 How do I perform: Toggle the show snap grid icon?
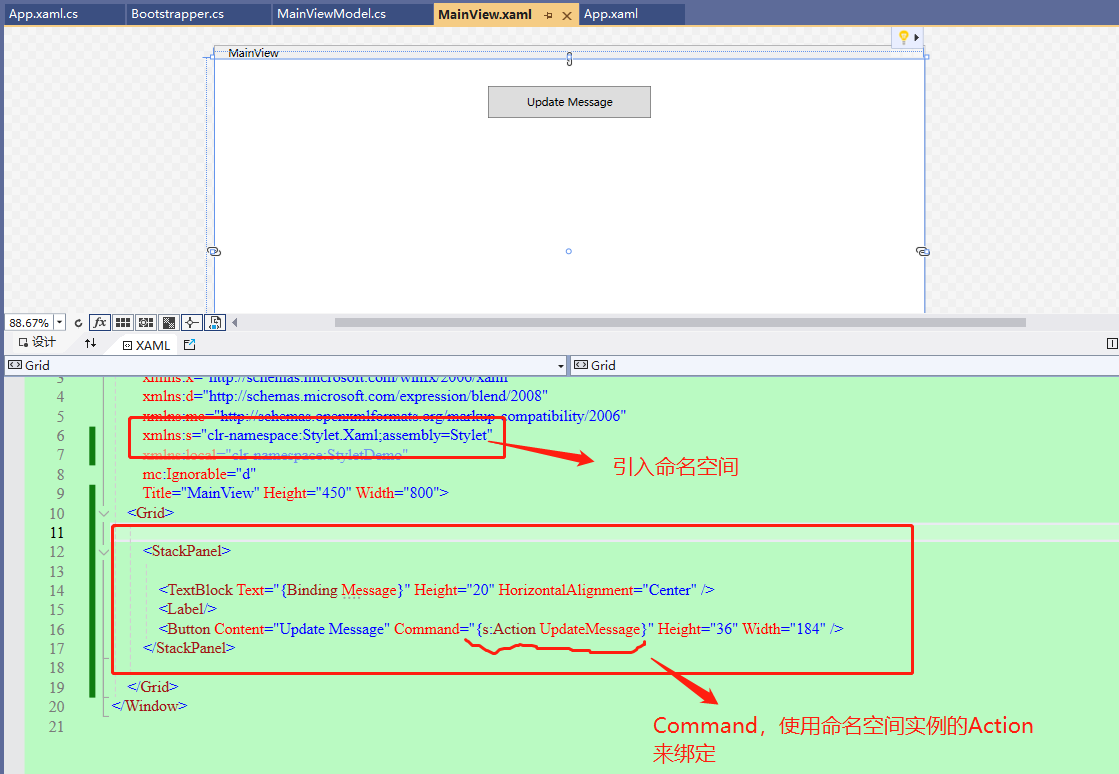(x=123, y=322)
